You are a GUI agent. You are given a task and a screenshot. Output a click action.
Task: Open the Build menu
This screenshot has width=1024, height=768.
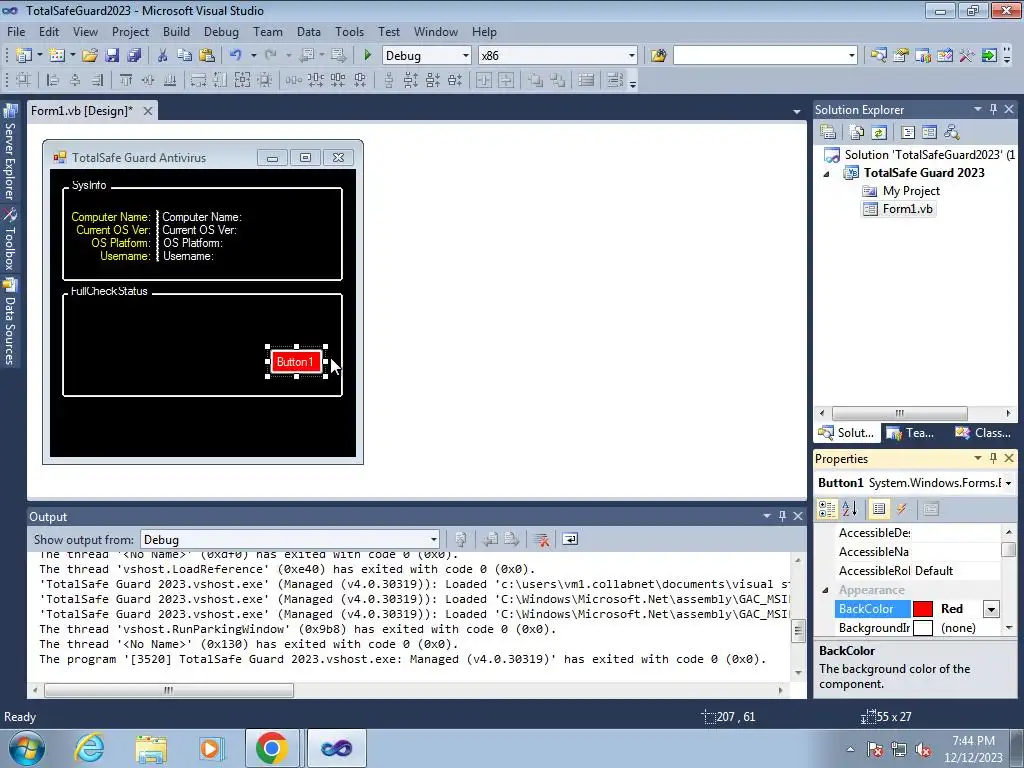point(176,31)
